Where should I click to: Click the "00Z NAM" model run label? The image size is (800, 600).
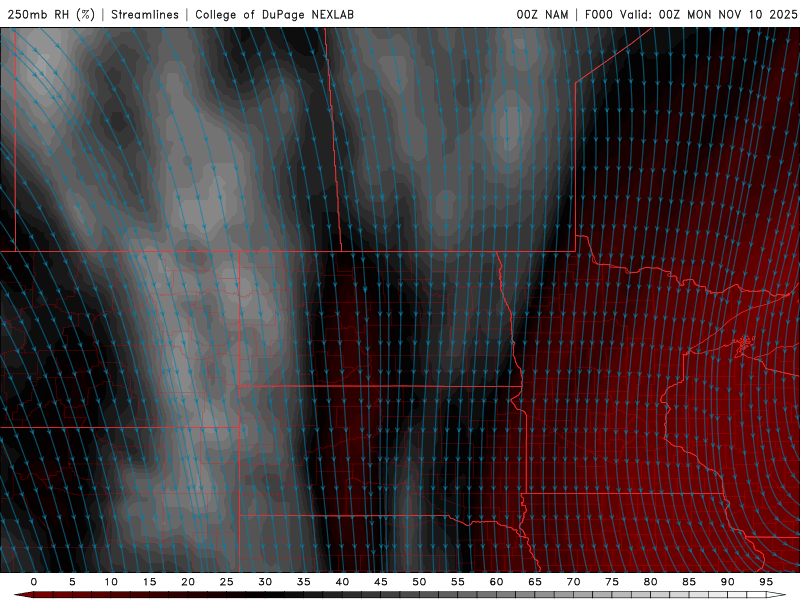542,14
